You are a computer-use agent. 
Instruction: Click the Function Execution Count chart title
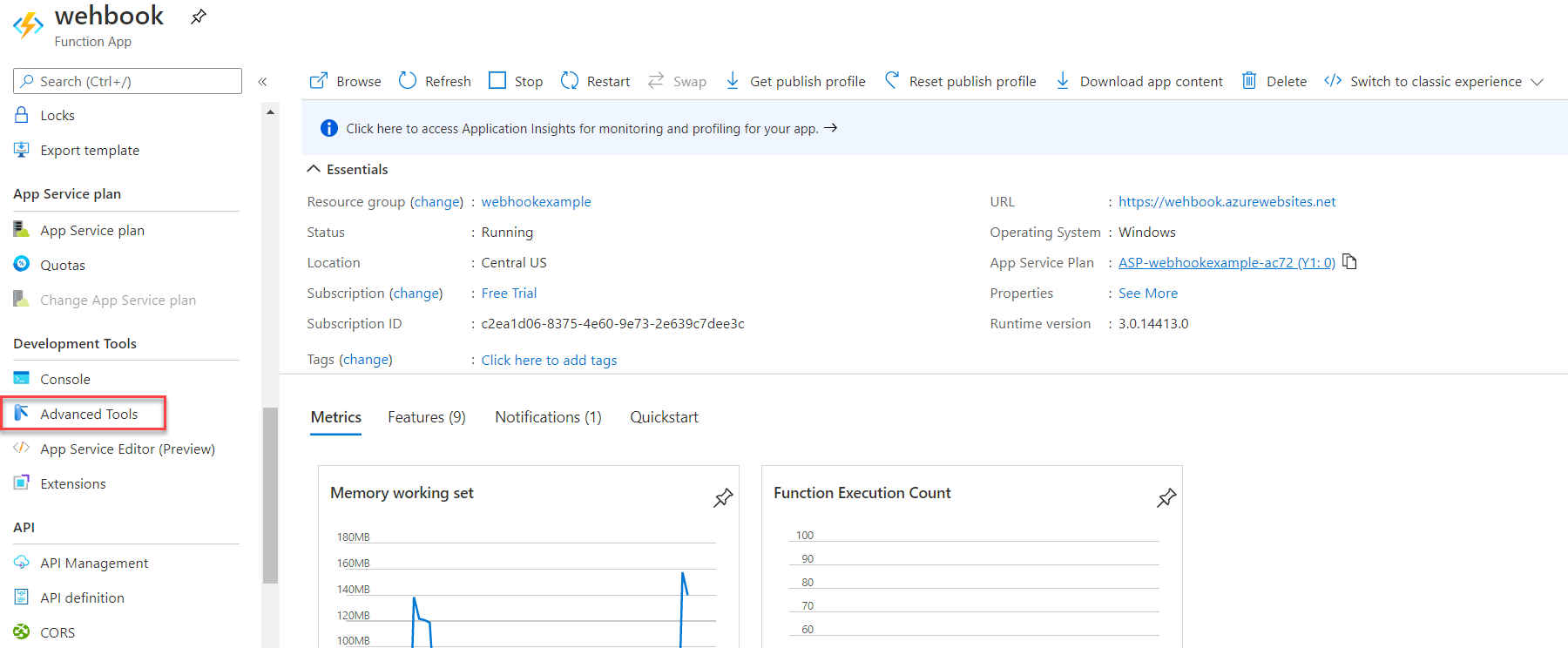862,493
